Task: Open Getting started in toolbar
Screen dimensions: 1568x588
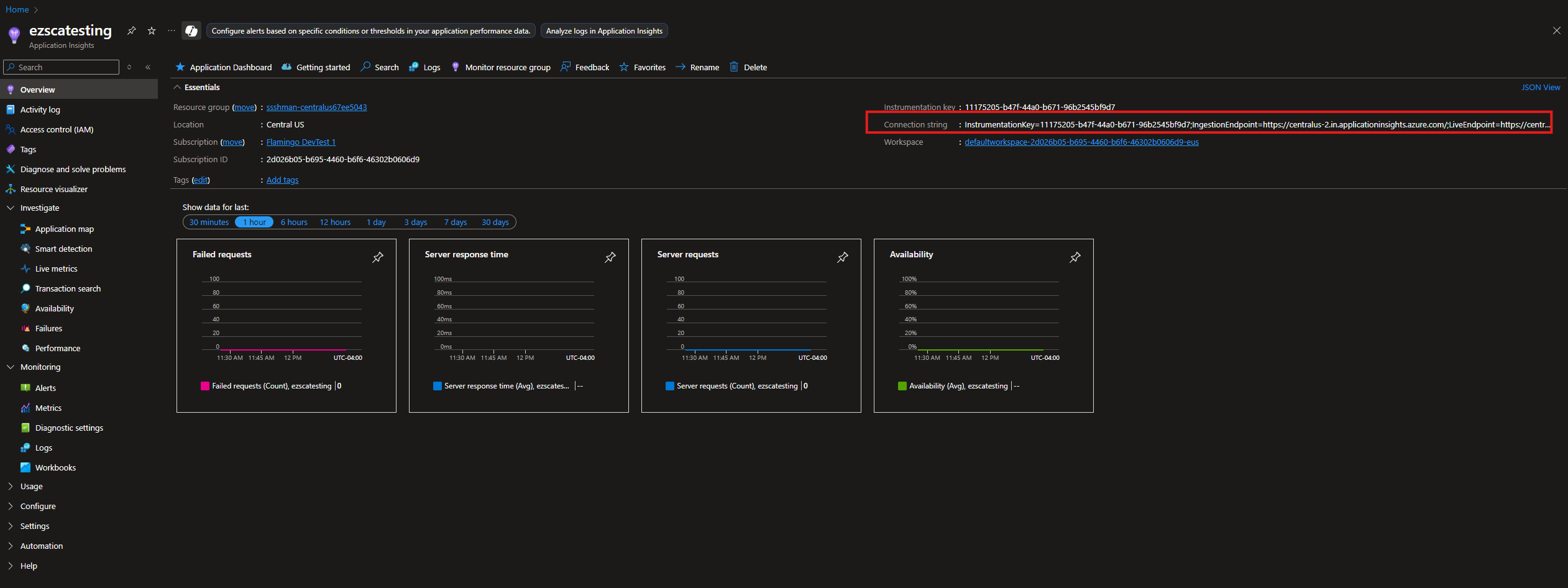Action: click(x=316, y=67)
